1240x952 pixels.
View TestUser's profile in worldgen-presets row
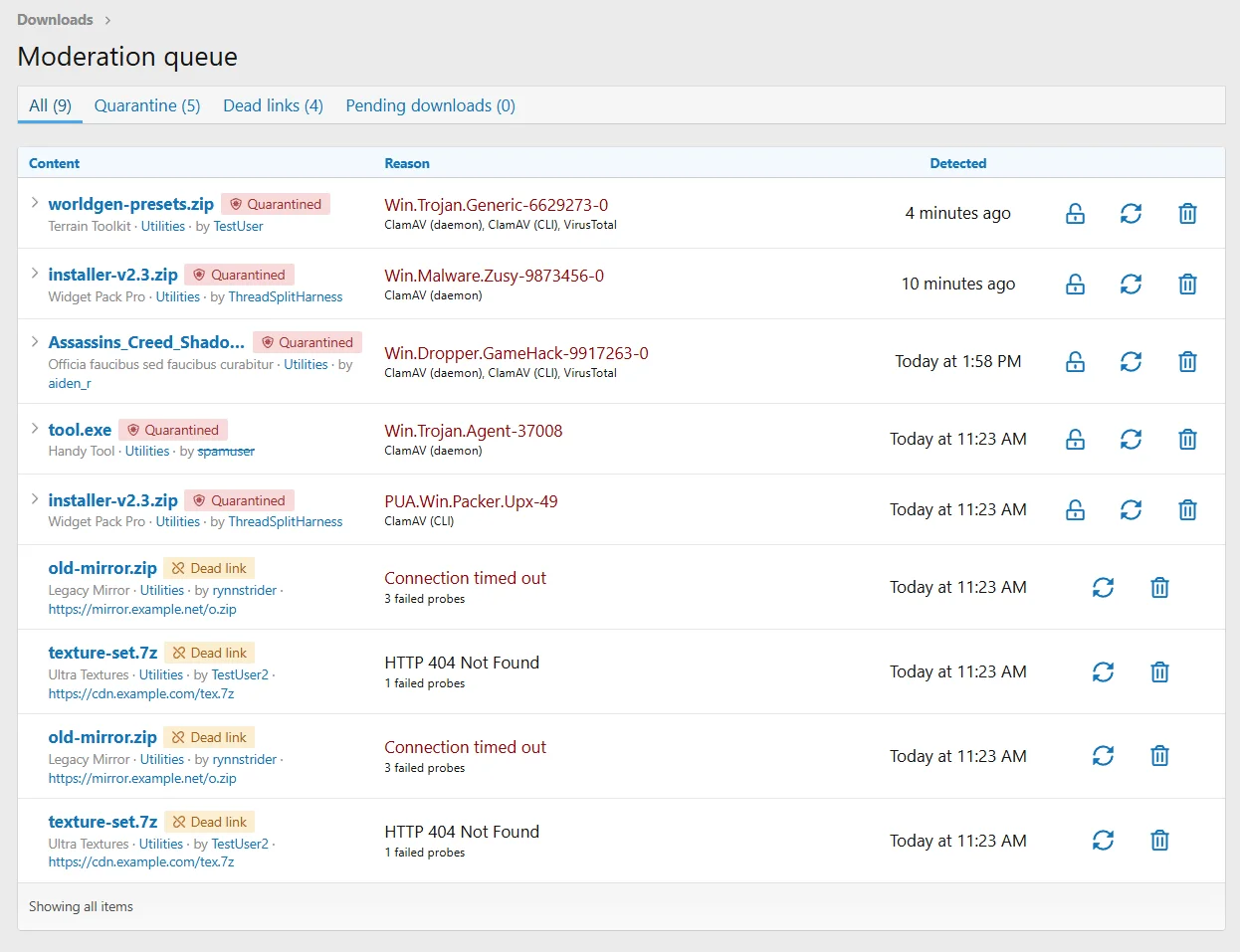pyautogui.click(x=239, y=226)
